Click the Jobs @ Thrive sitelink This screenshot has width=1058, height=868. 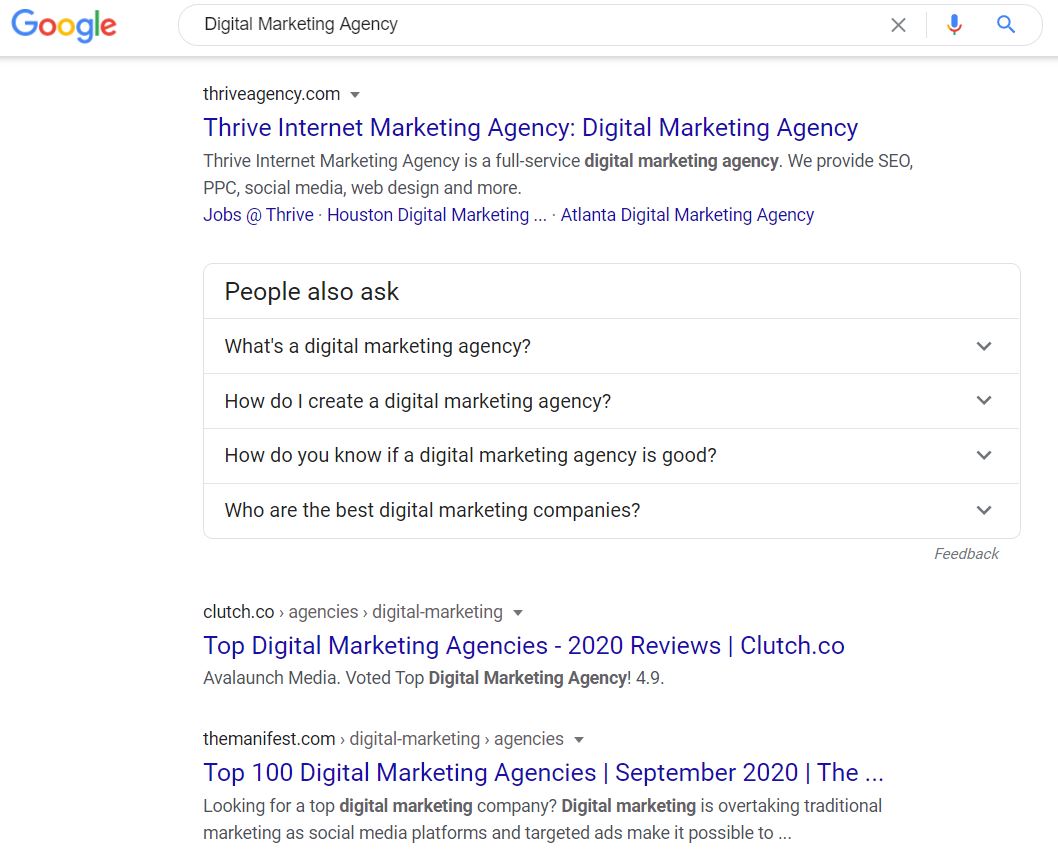(x=258, y=214)
